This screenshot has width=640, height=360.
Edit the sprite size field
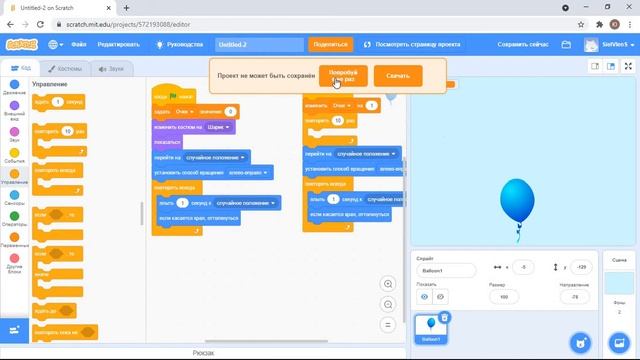coord(504,297)
